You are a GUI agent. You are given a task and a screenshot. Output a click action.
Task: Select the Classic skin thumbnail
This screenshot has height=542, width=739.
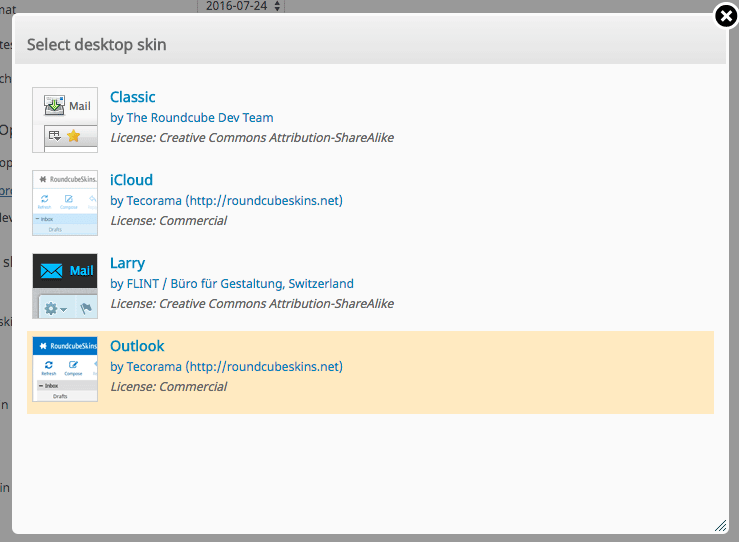coord(65,120)
